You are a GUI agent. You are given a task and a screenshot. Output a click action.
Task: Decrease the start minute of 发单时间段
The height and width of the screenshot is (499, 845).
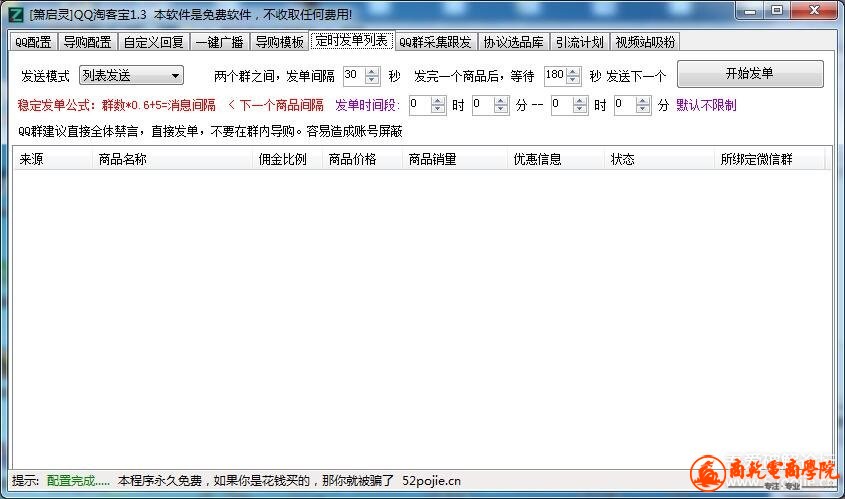point(501,109)
